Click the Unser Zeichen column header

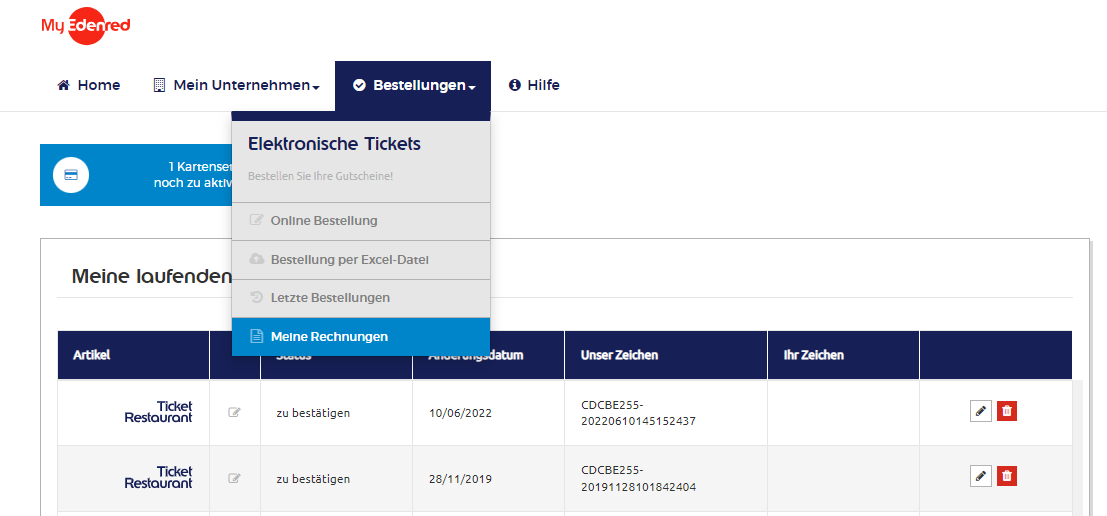(619, 355)
